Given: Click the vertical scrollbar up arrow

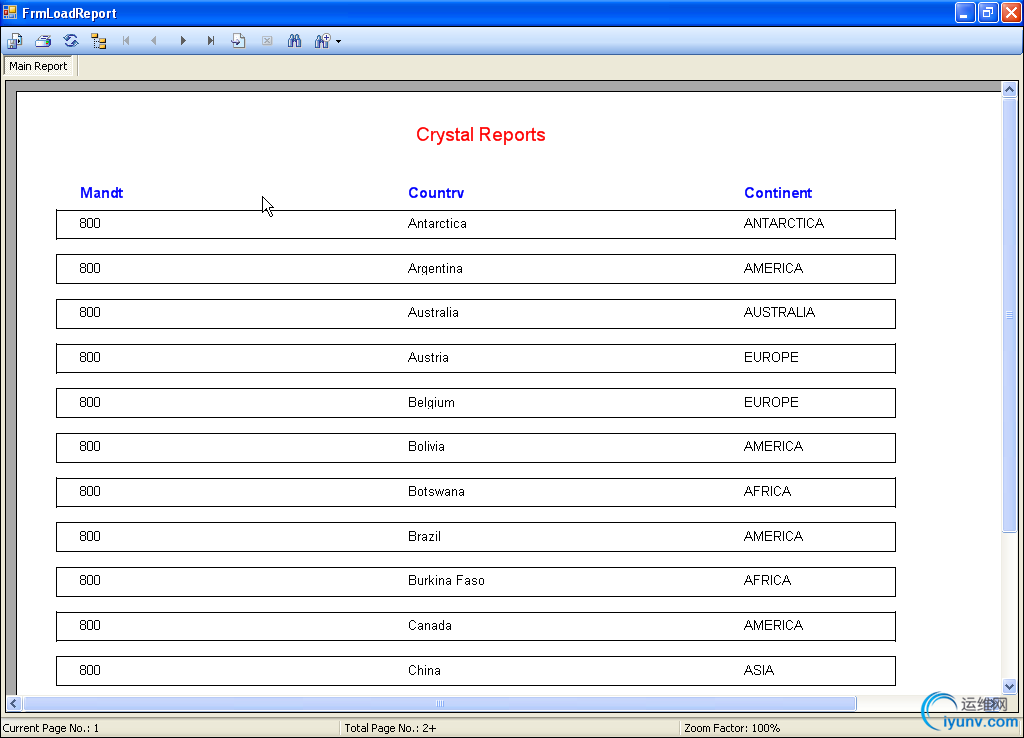Looking at the screenshot, I should [x=1009, y=89].
